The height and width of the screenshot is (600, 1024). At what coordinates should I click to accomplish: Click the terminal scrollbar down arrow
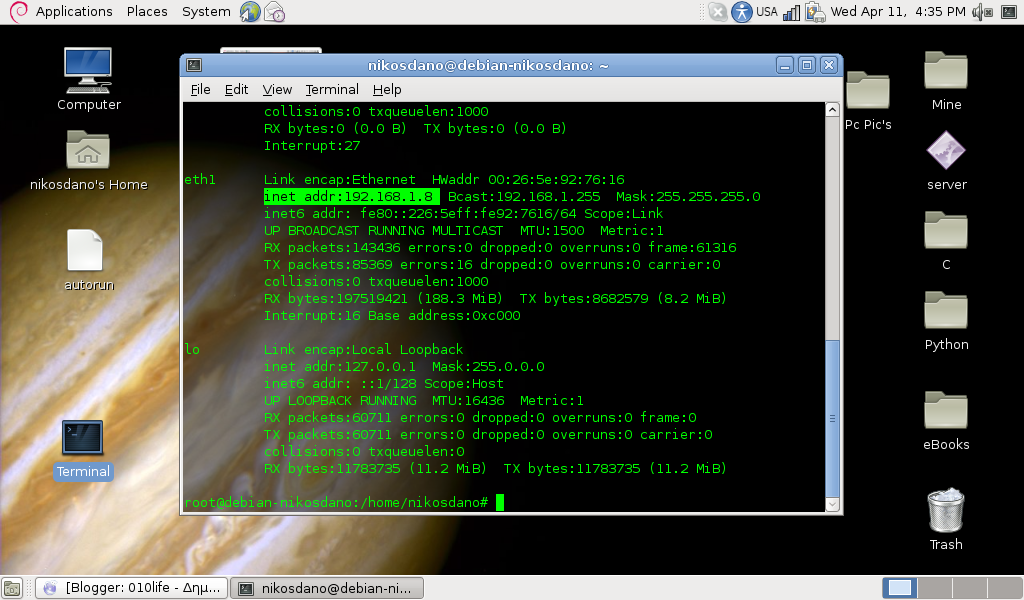832,504
